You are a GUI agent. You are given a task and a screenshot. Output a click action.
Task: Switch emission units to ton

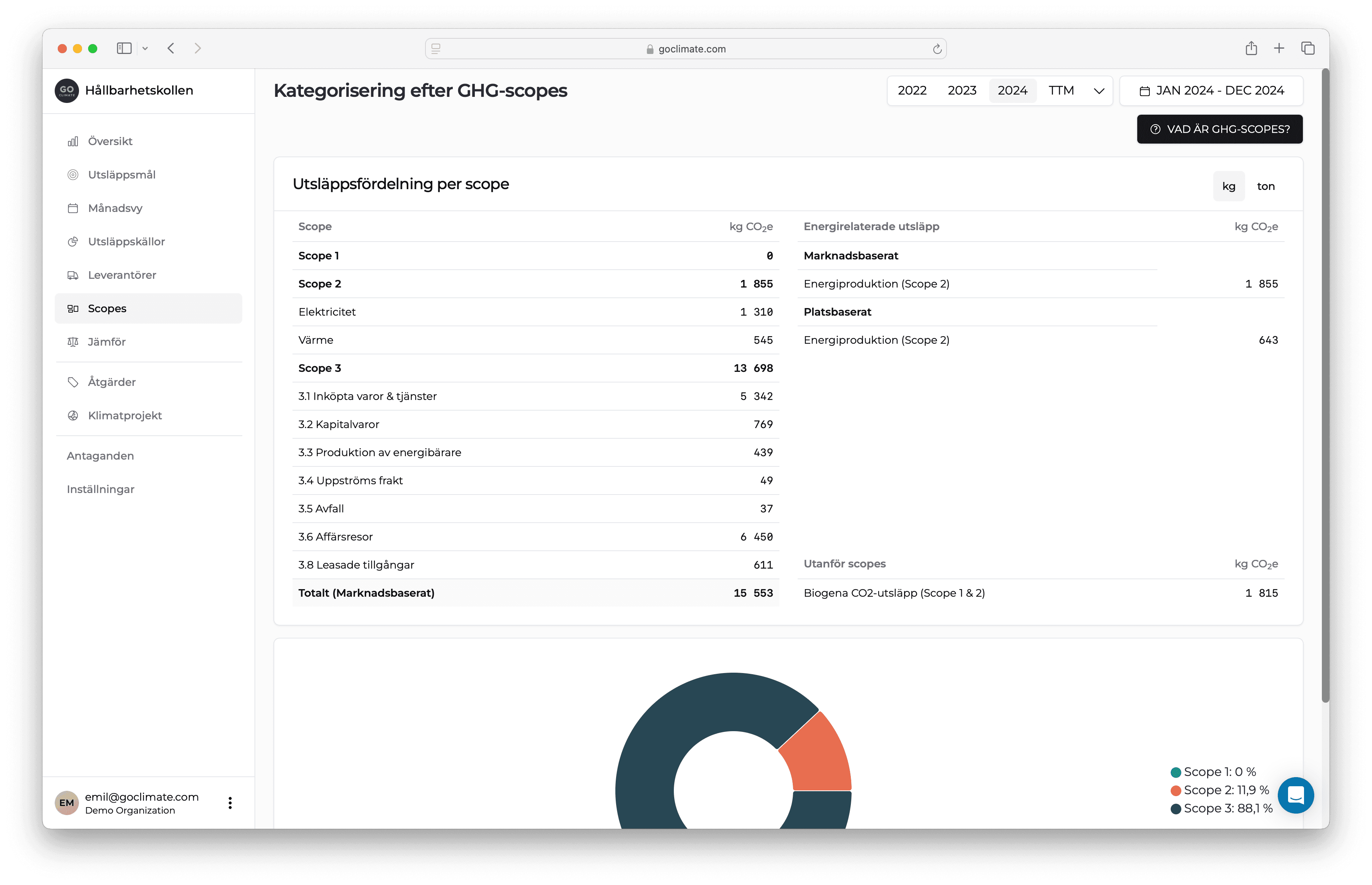(1266, 186)
